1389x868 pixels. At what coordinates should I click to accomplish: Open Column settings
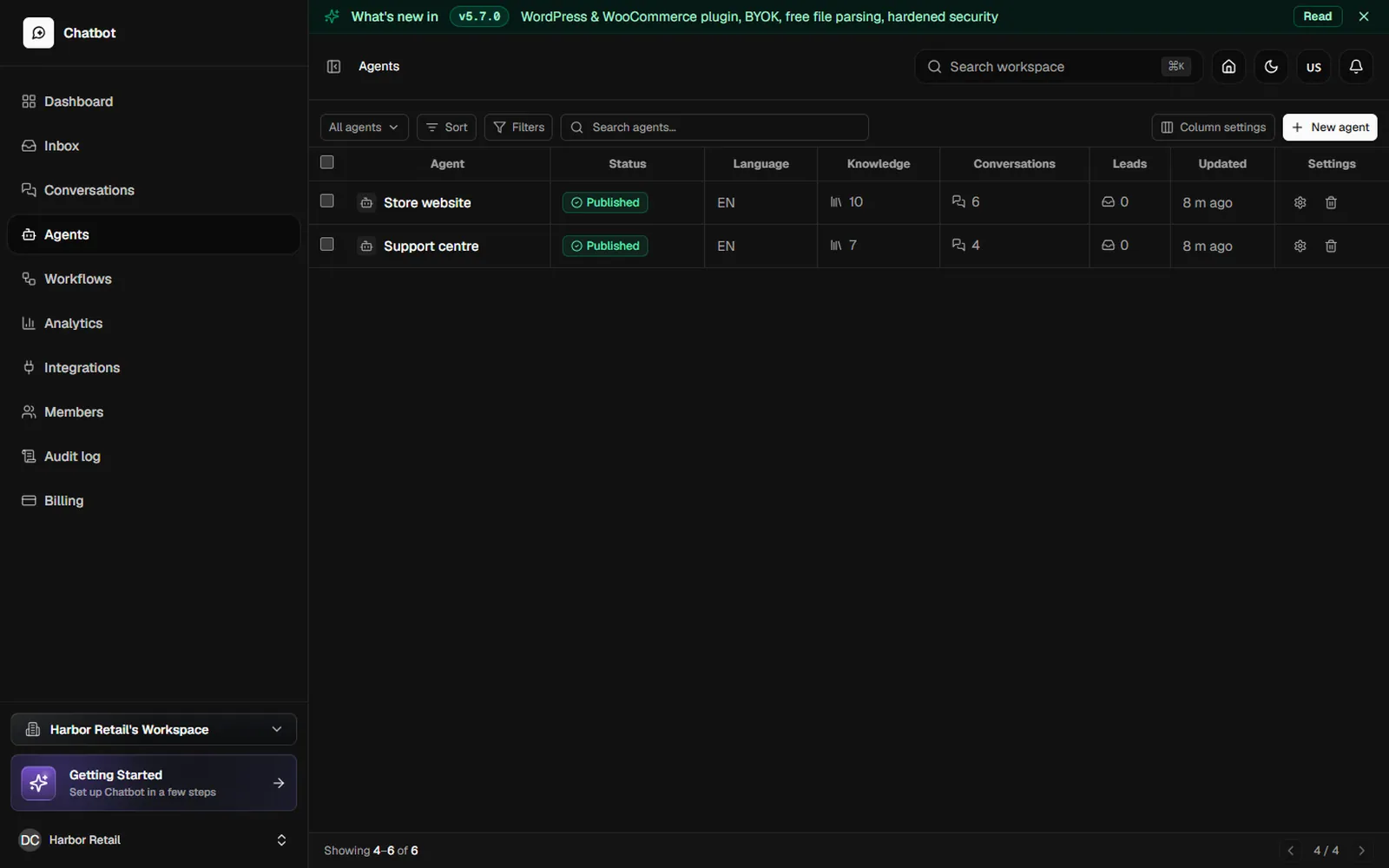1213,128
